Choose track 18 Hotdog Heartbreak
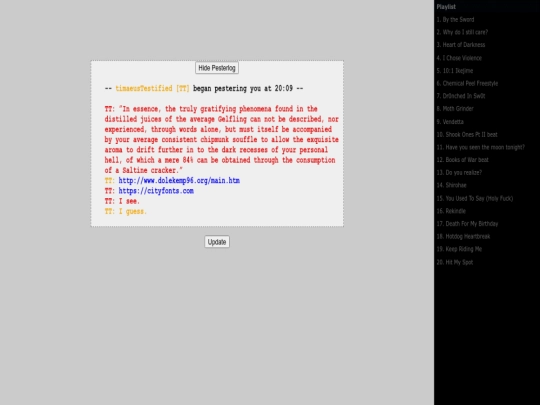Viewport: 540px width, 405px height. click(463, 236)
